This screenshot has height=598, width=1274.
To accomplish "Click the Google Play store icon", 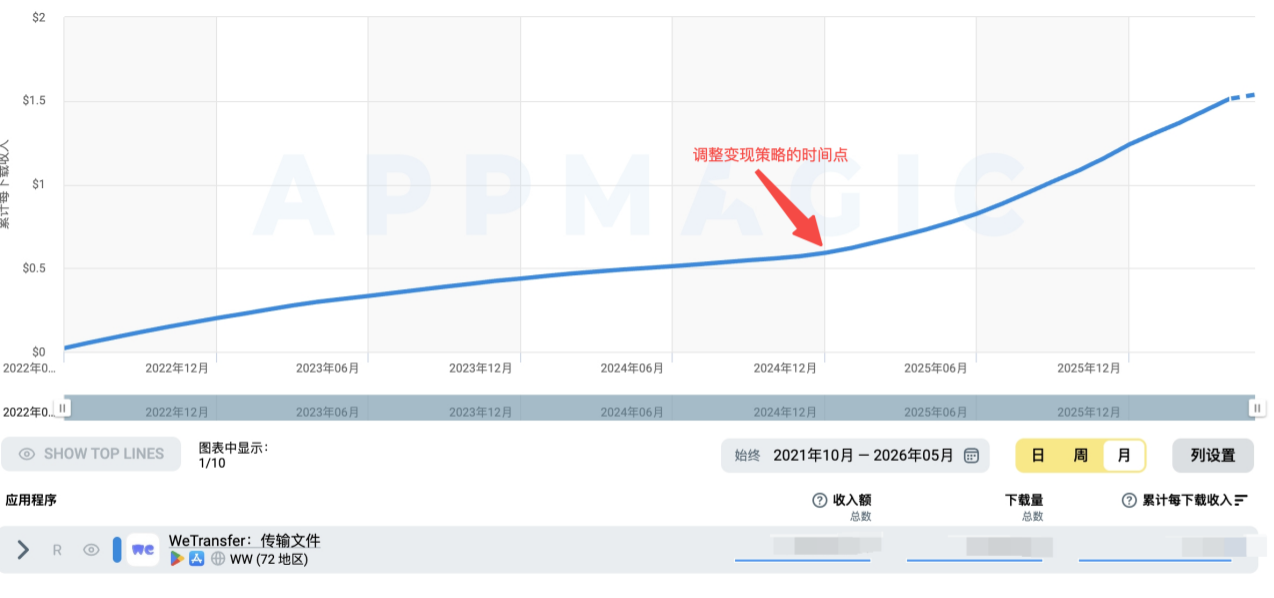I will [177, 559].
